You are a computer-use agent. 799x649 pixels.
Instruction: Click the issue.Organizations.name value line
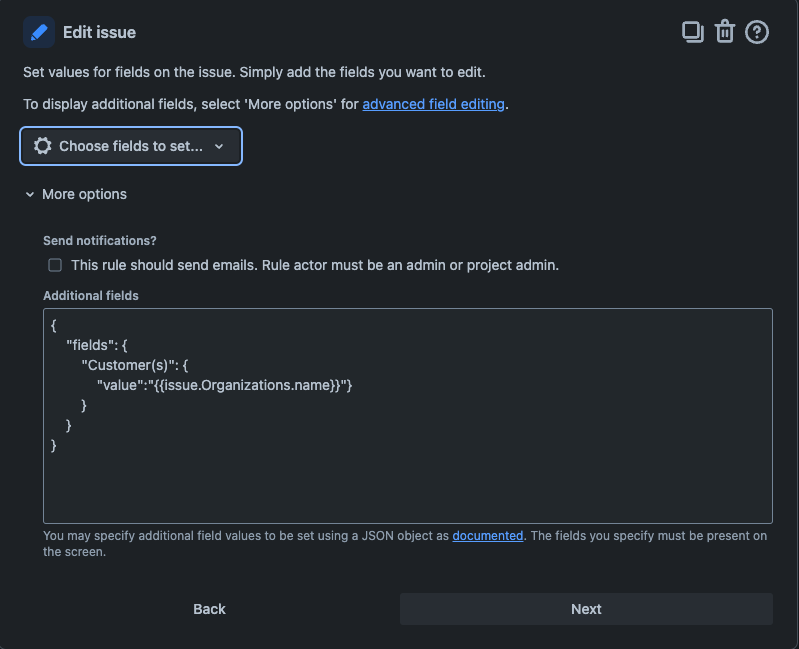225,385
